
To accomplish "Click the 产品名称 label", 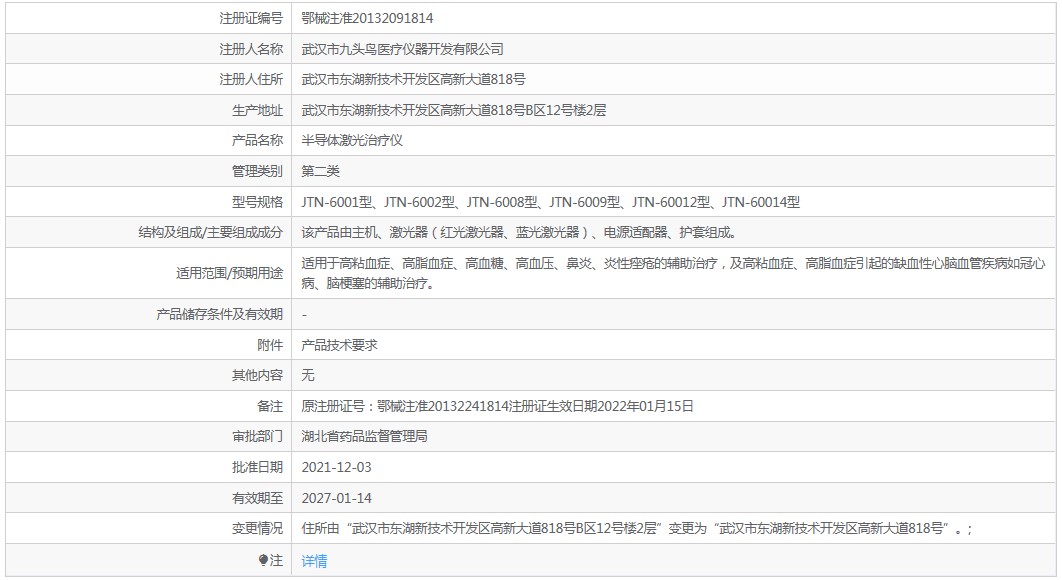I will [x=257, y=140].
